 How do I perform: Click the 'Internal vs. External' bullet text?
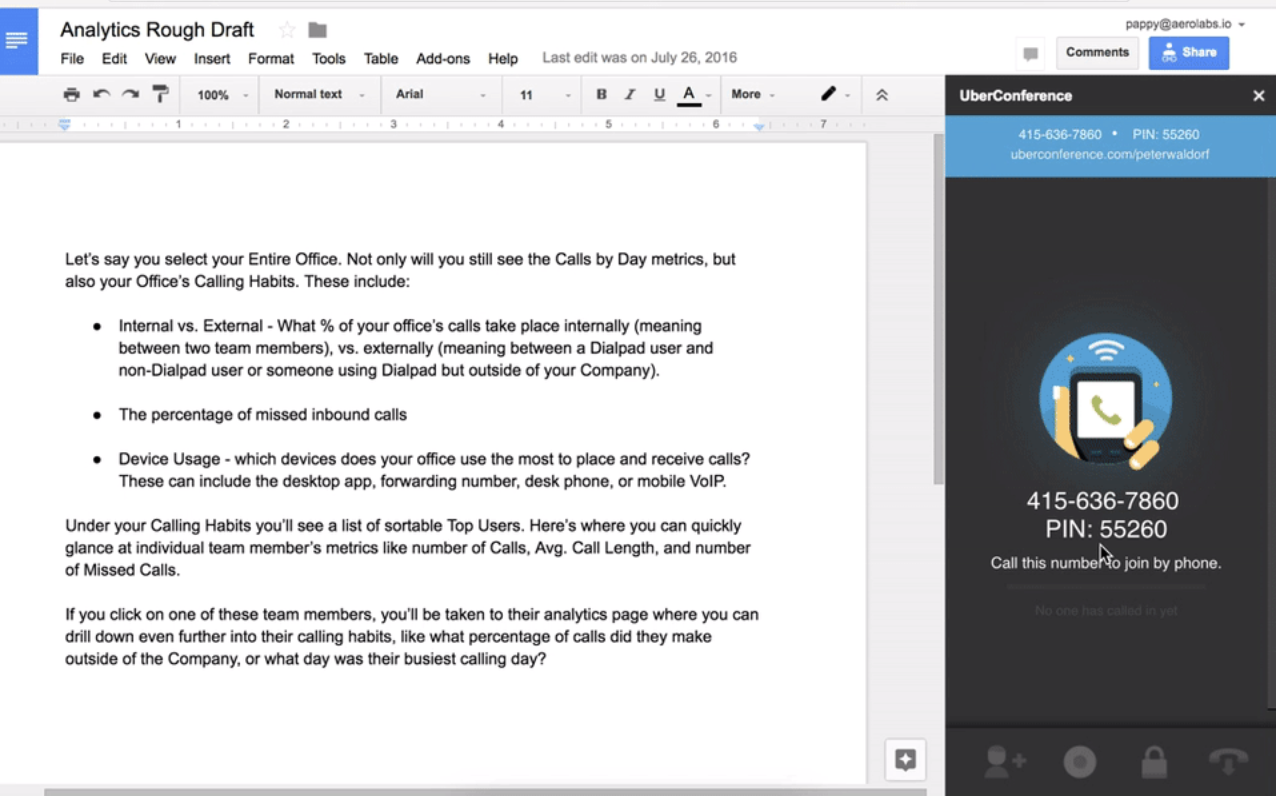coord(416,348)
